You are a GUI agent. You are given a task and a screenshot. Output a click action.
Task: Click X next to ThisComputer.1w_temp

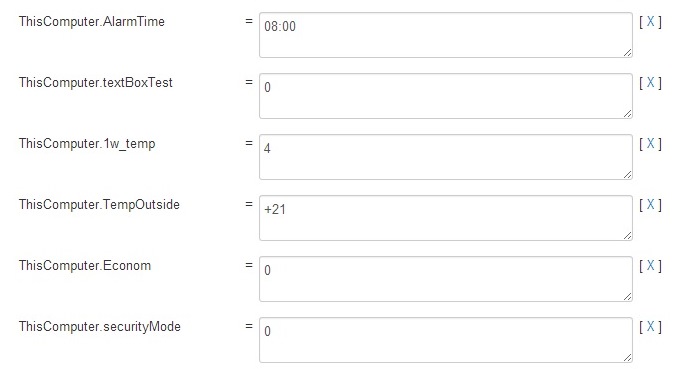pos(650,144)
